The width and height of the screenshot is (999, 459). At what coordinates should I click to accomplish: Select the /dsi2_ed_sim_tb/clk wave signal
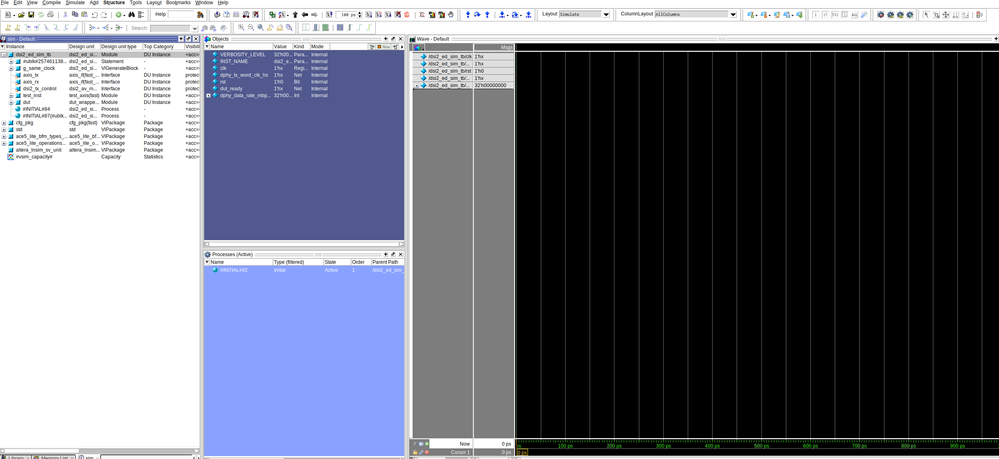[x=450, y=57]
